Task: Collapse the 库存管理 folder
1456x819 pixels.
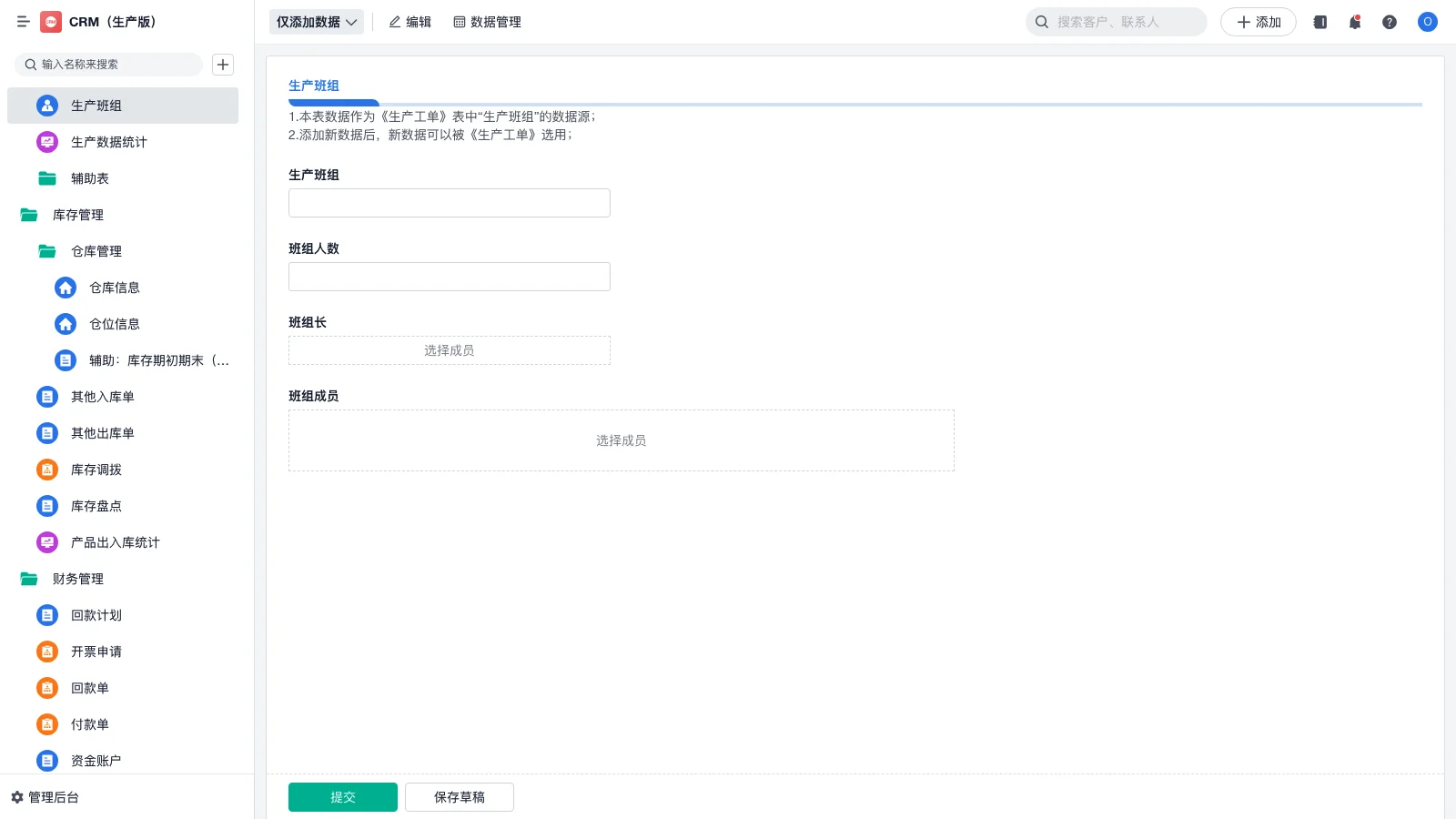Action: (78, 215)
